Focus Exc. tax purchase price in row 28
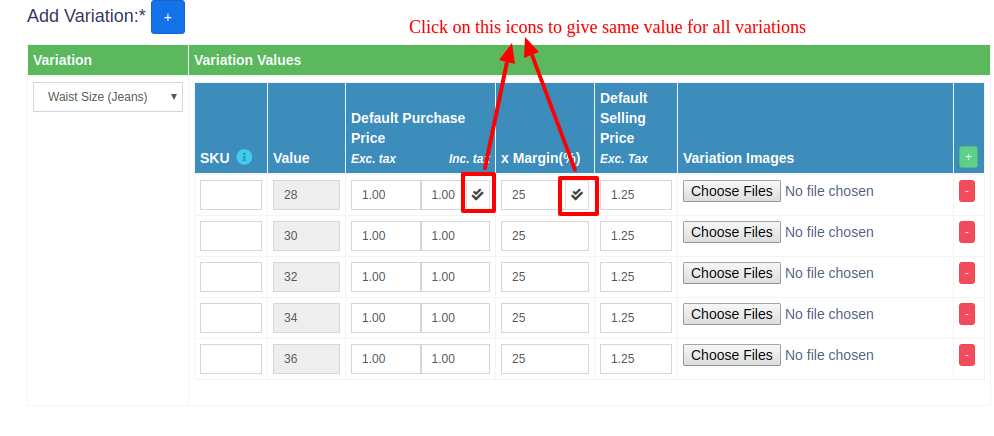 pos(385,195)
